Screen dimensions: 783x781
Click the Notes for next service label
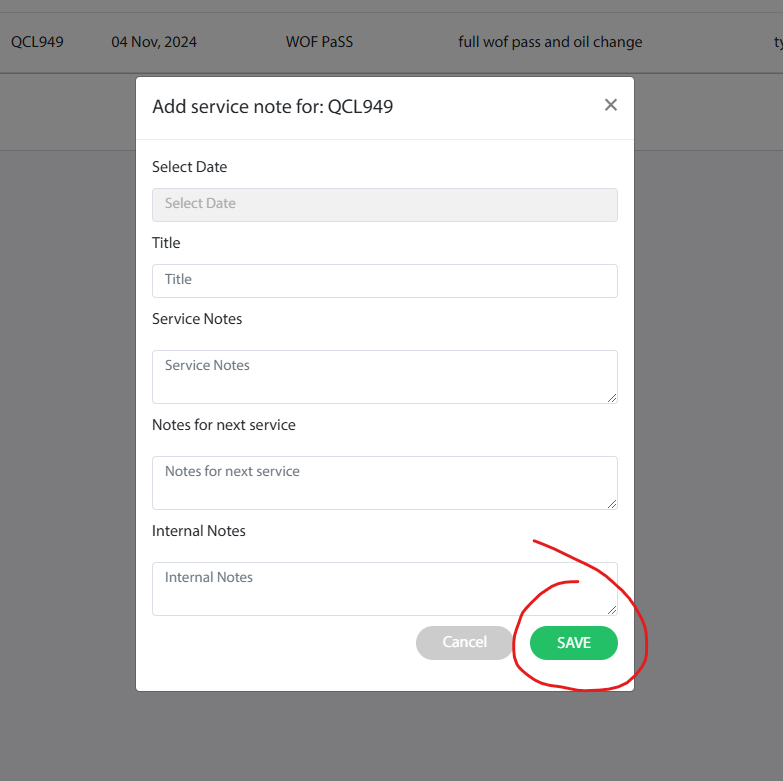click(x=223, y=425)
